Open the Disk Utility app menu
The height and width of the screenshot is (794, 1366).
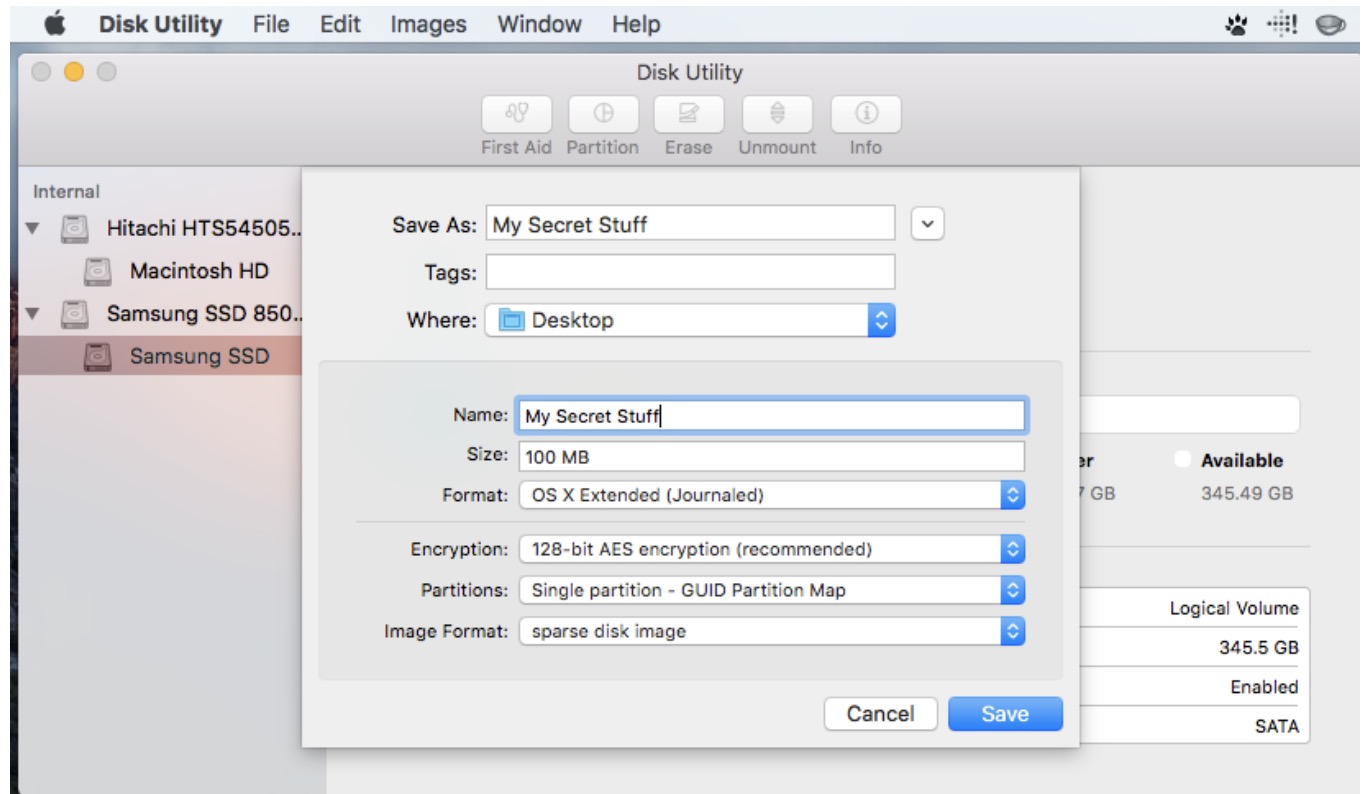160,23
